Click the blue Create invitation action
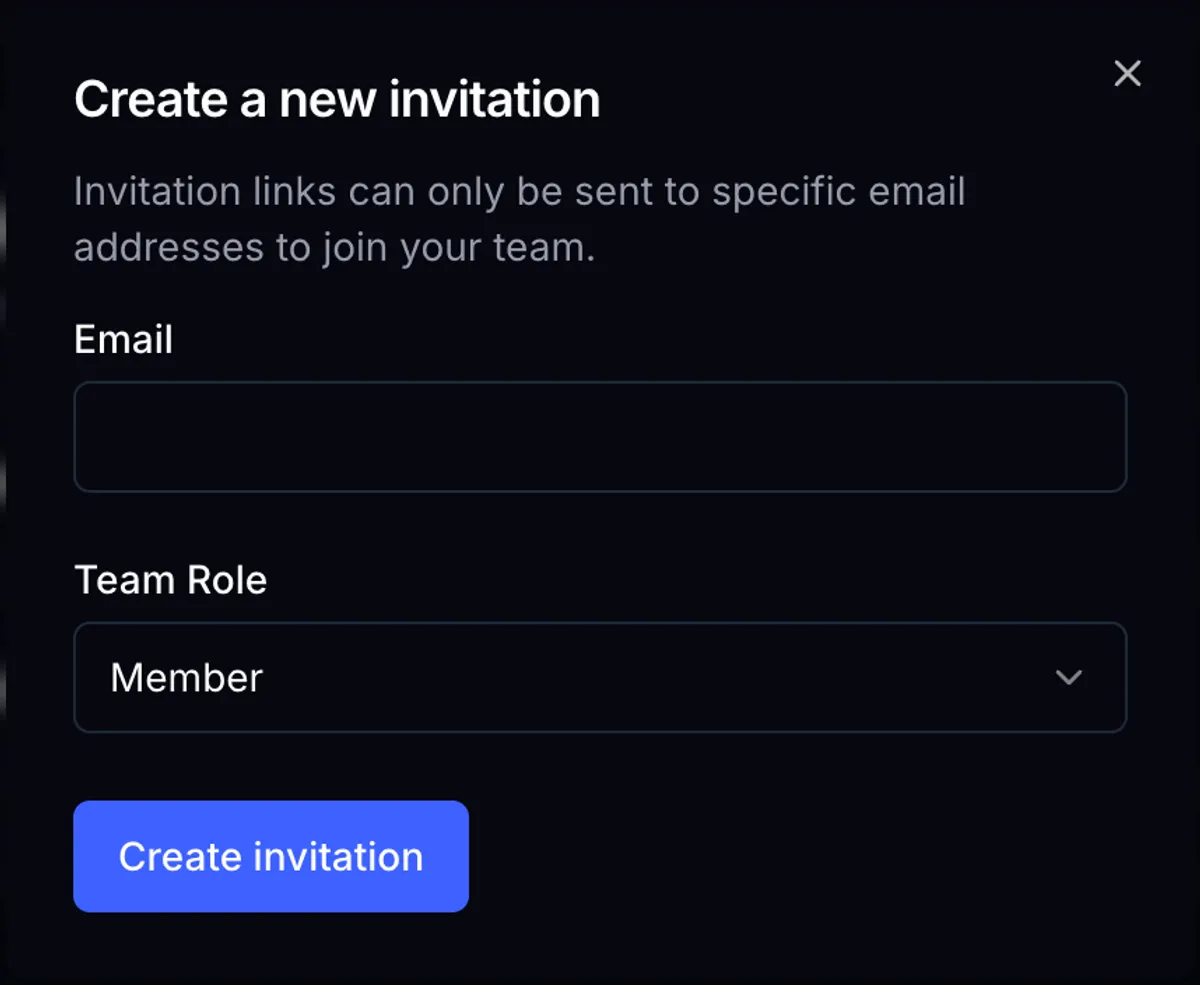Image resolution: width=1200 pixels, height=985 pixels. [x=270, y=856]
